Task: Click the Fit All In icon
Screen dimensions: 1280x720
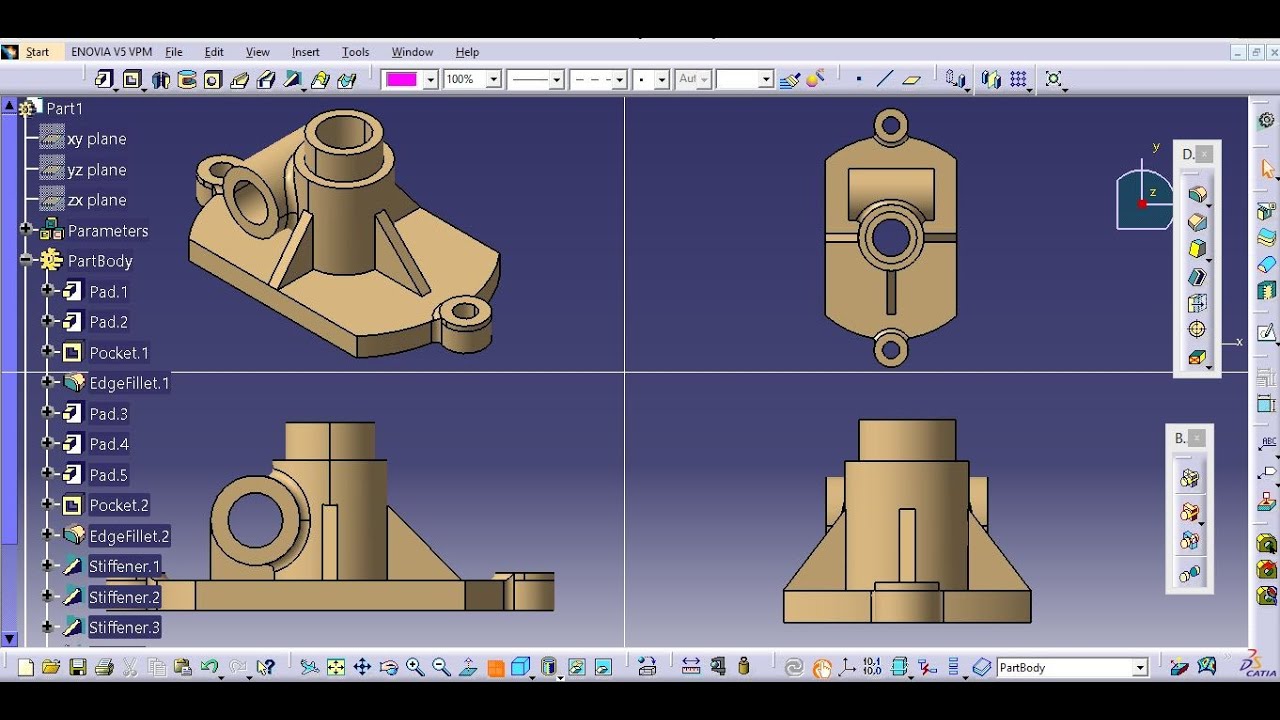Action: pyautogui.click(x=336, y=667)
